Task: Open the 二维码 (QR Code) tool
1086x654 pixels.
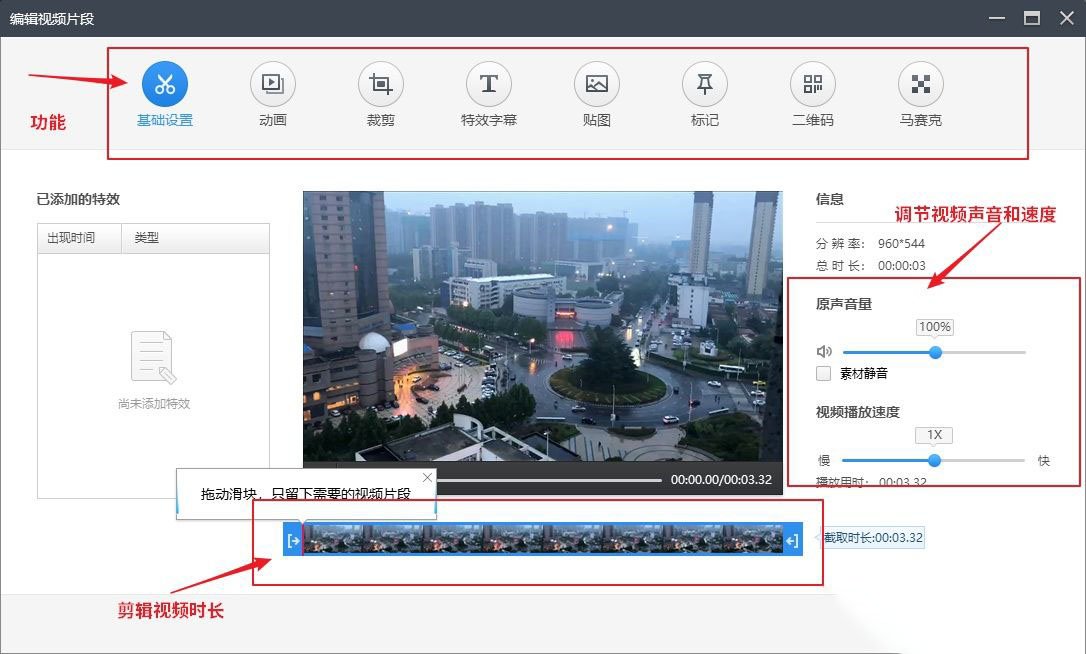Action: (812, 85)
